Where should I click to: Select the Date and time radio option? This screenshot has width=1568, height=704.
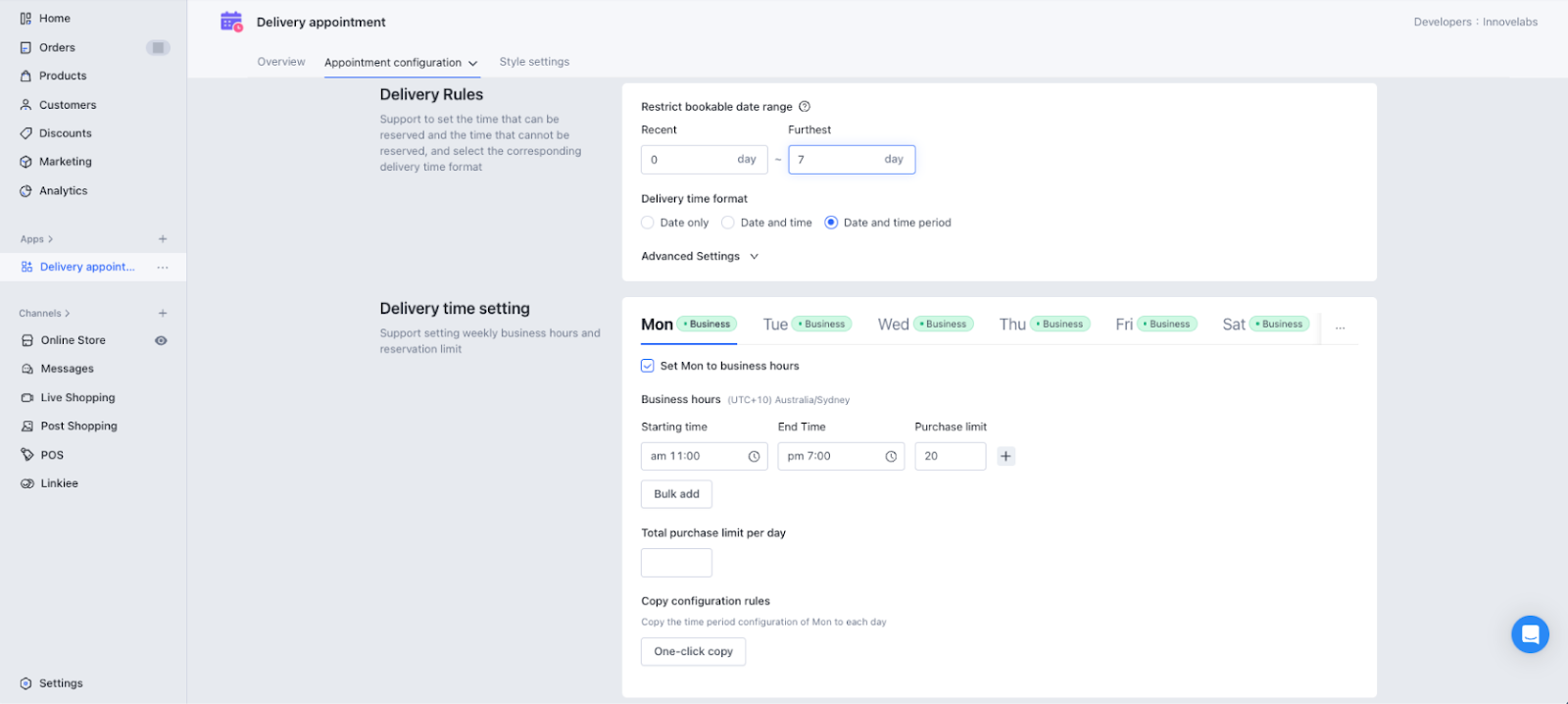728,223
